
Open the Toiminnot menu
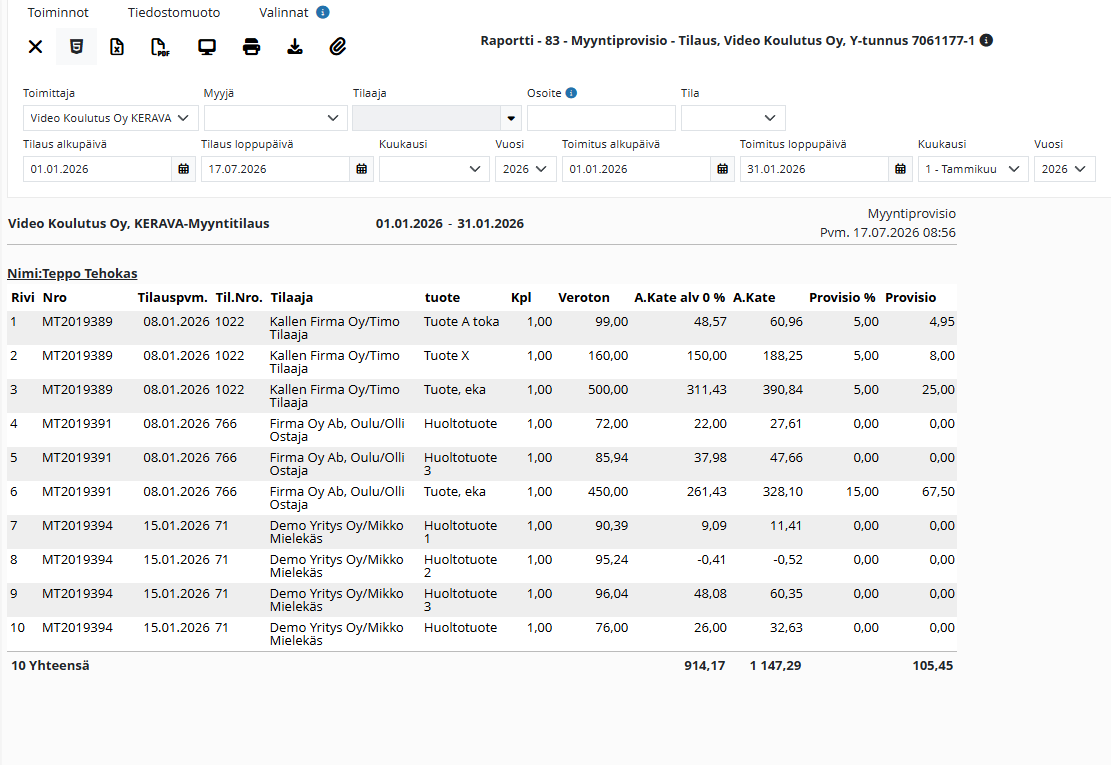(58, 13)
